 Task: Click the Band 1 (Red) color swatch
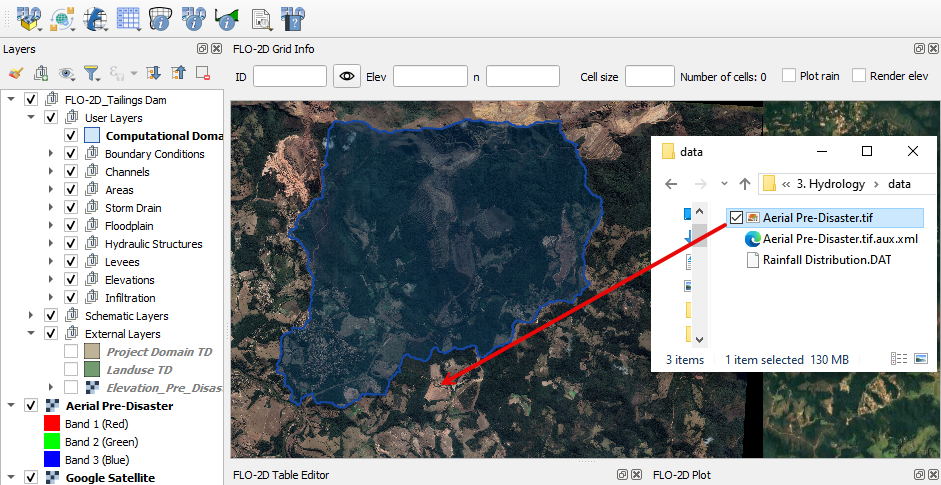tap(53, 424)
